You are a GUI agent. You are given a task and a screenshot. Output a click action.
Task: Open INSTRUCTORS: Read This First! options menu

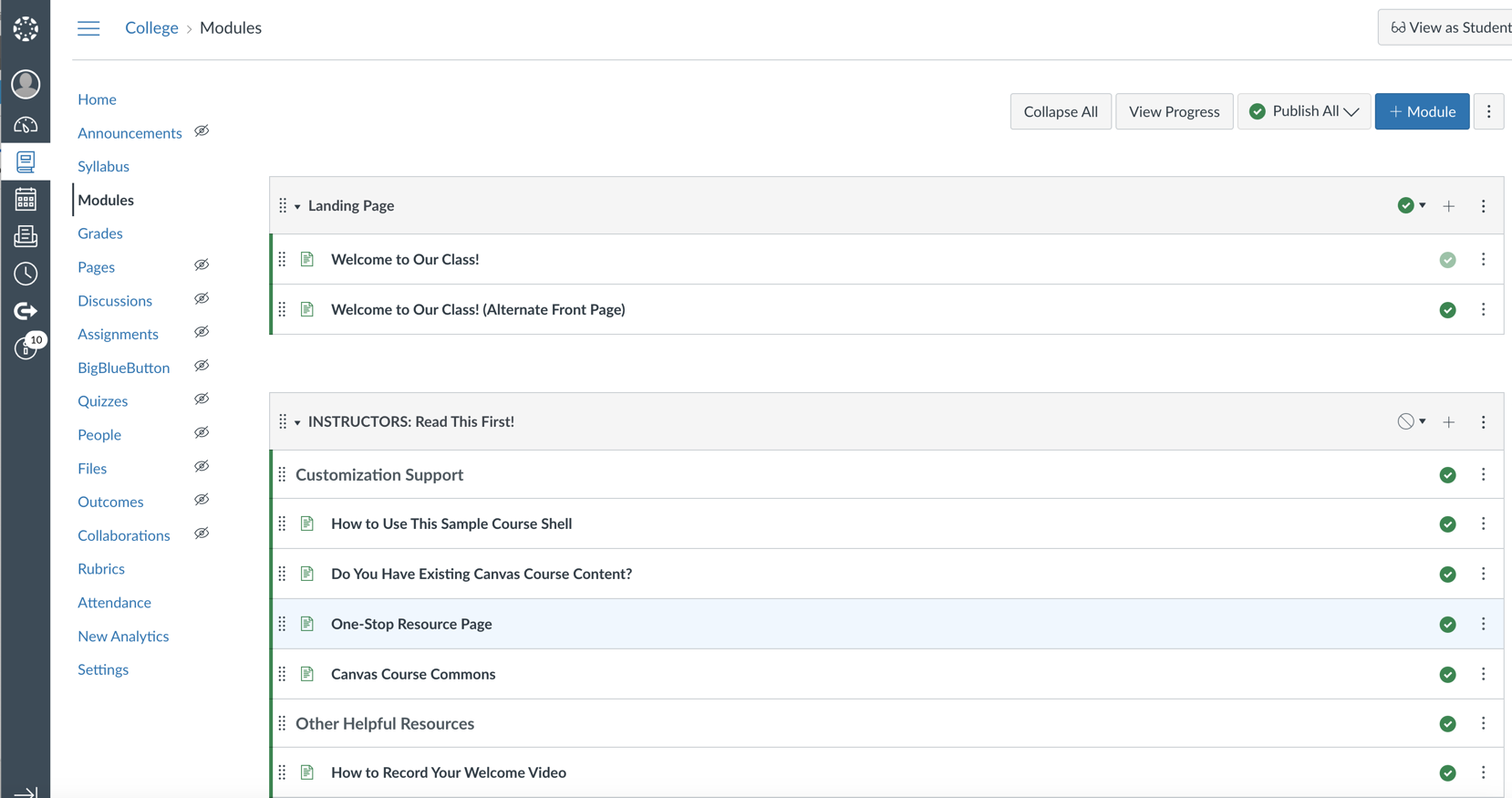point(1484,422)
